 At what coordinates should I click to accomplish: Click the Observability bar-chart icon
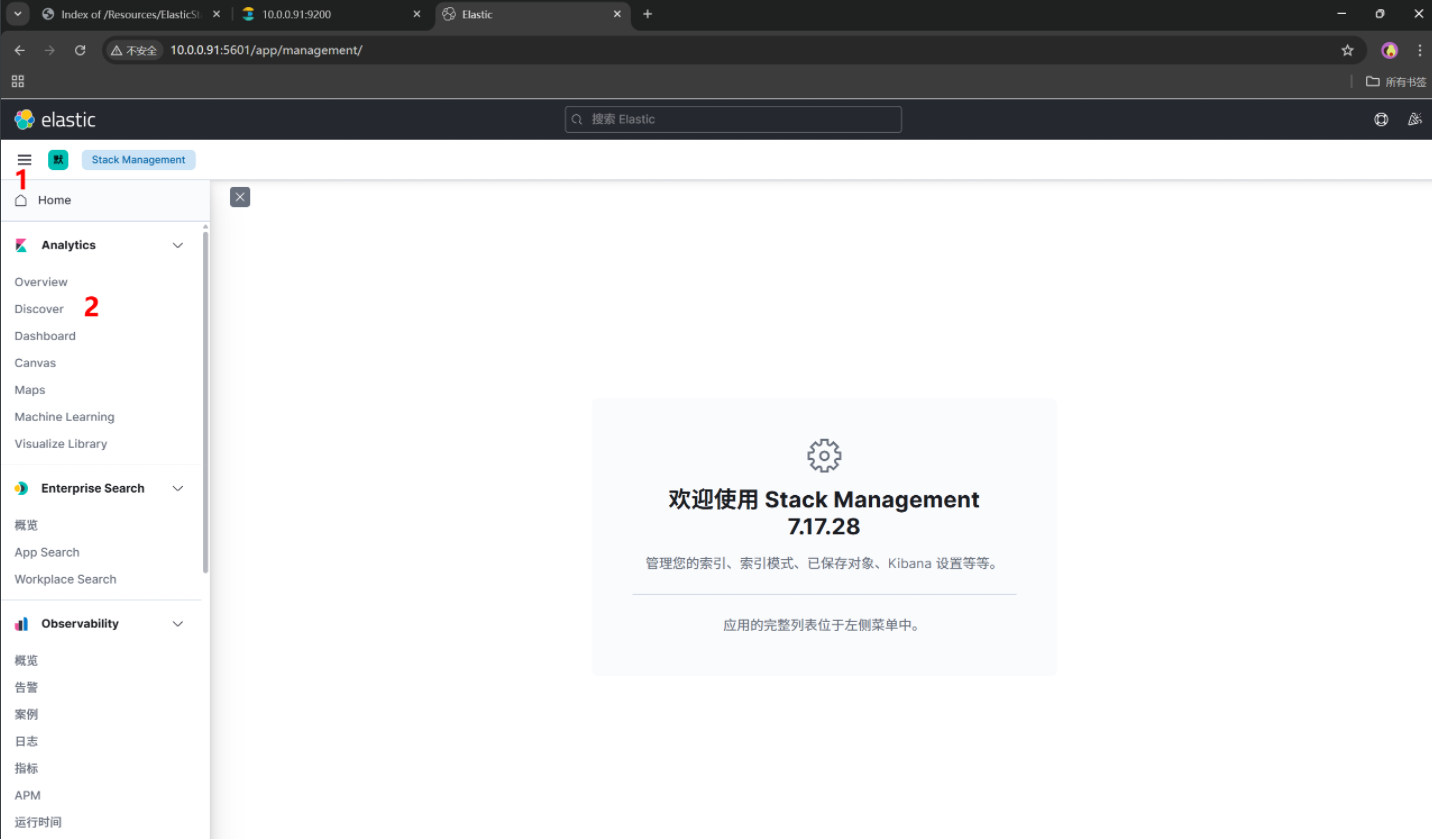click(x=21, y=623)
